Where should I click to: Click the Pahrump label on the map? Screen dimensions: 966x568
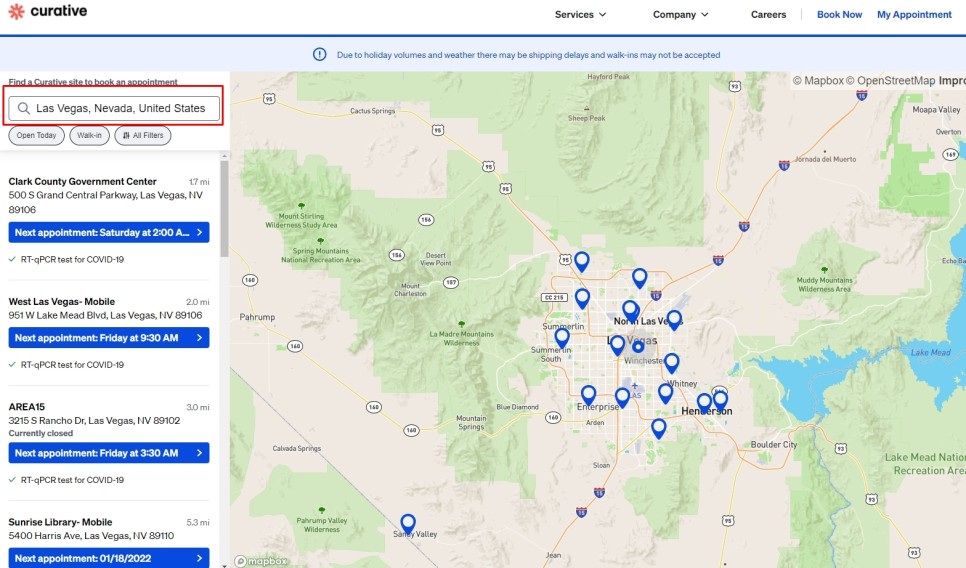(x=257, y=317)
